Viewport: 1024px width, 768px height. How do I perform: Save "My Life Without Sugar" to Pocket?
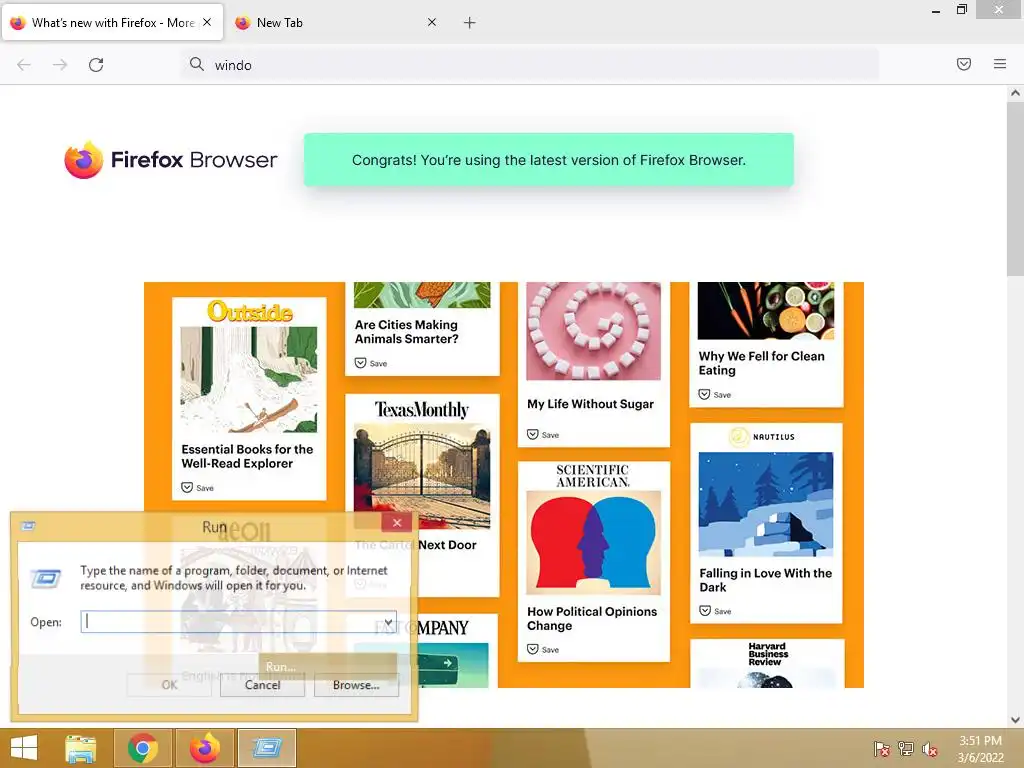[543, 435]
